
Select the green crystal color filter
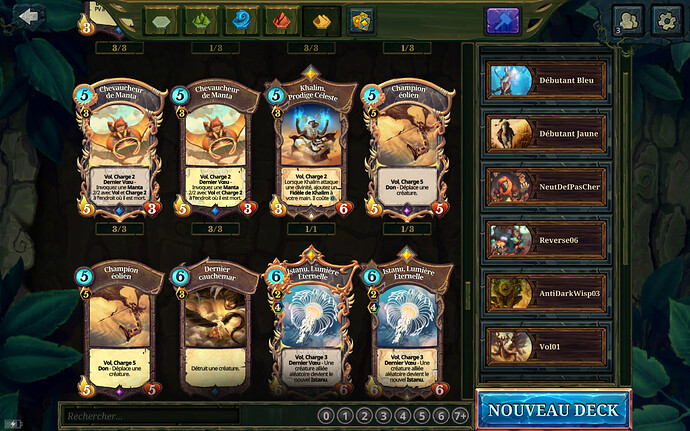[x=201, y=21]
